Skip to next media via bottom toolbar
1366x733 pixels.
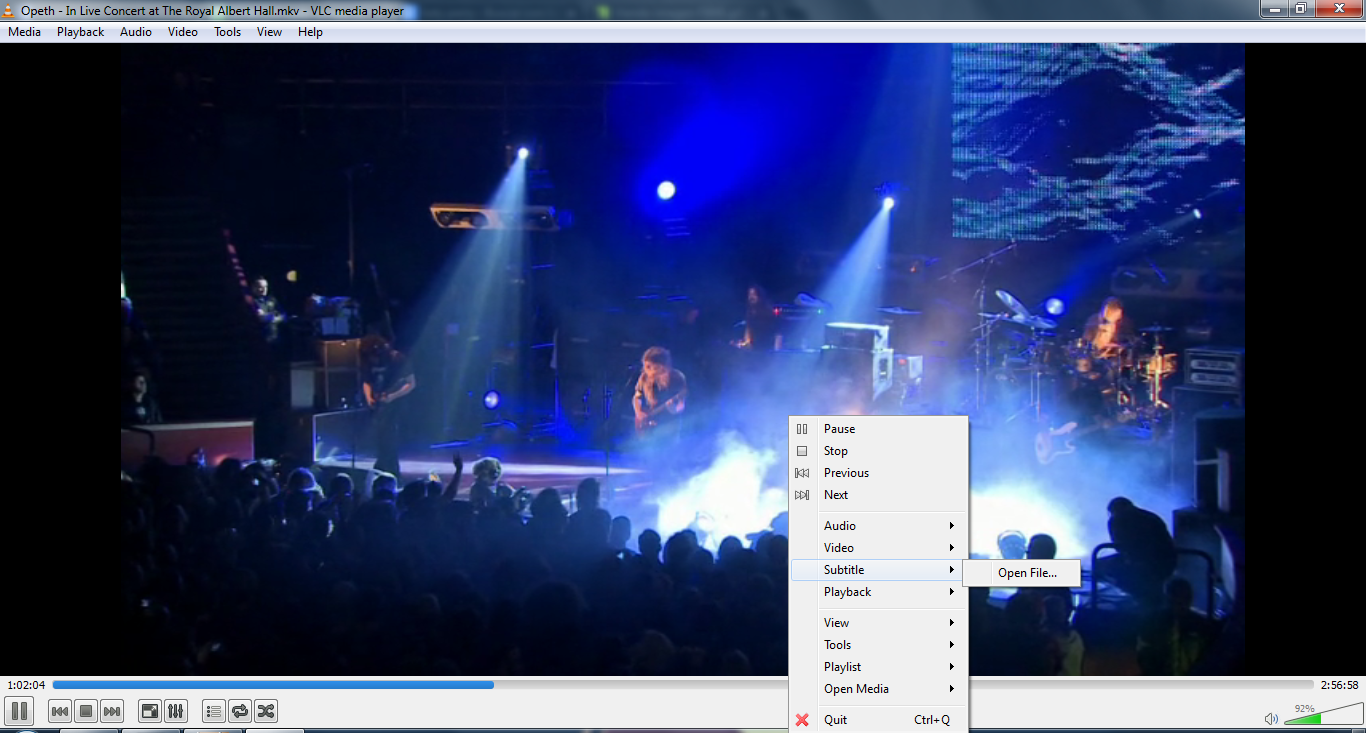[x=112, y=711]
